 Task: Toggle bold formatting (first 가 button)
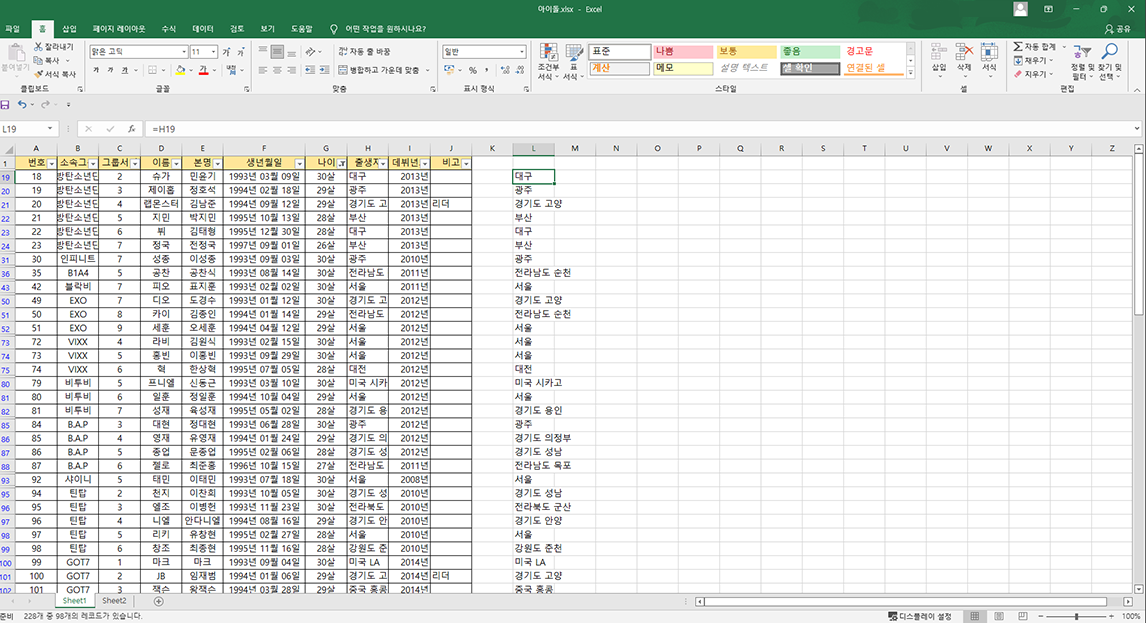tap(96, 70)
